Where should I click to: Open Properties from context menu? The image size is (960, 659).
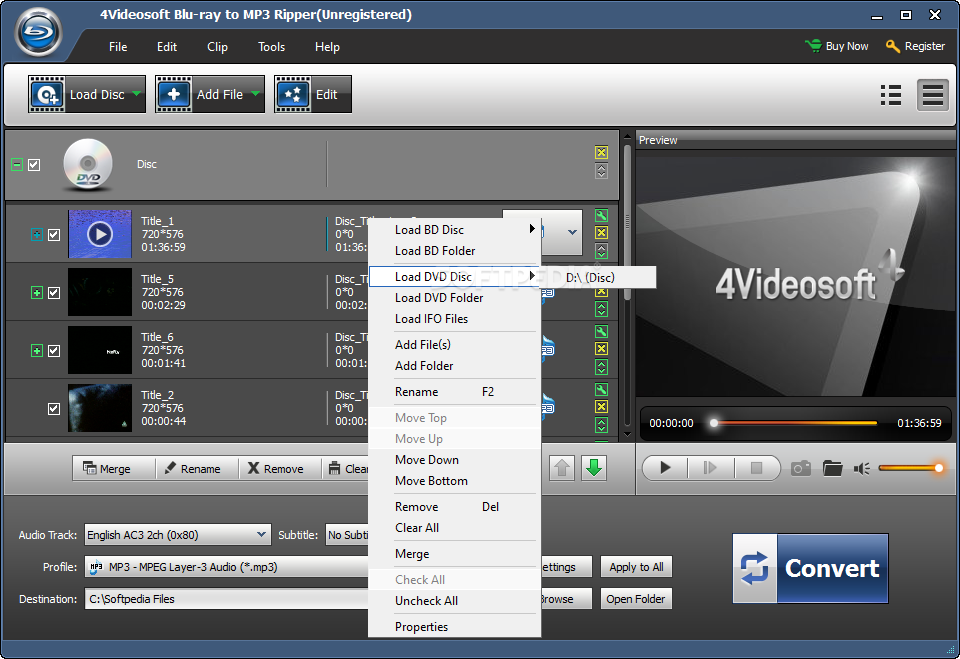[x=454, y=627]
